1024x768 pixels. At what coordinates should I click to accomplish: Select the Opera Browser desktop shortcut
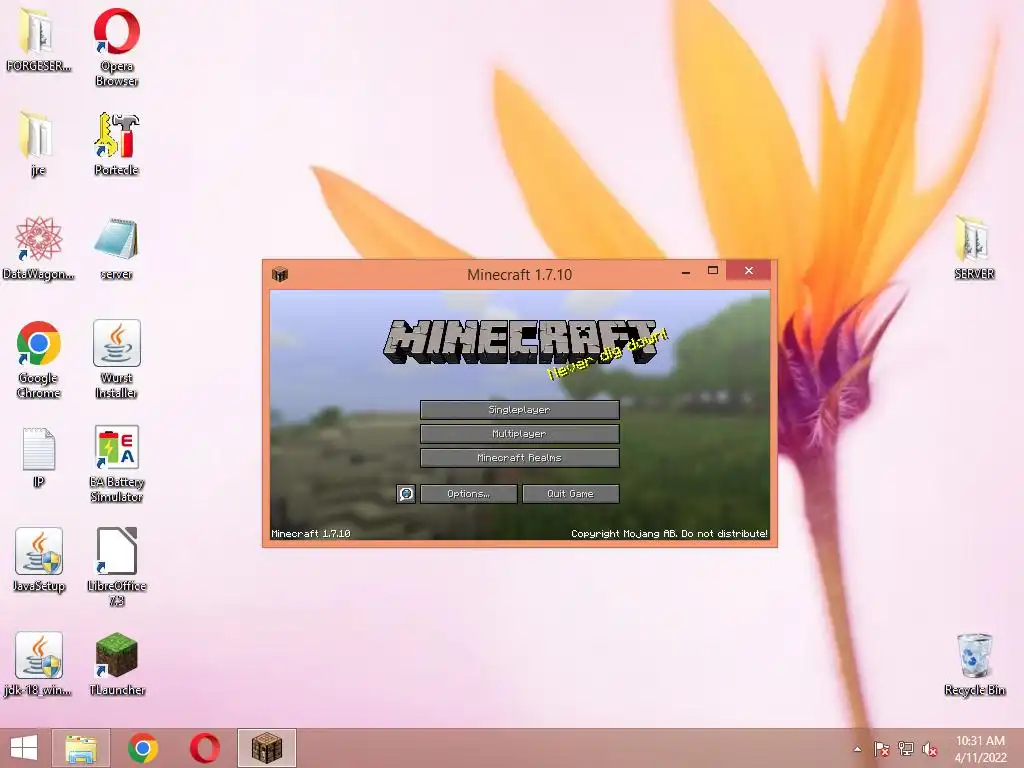pyautogui.click(x=117, y=47)
